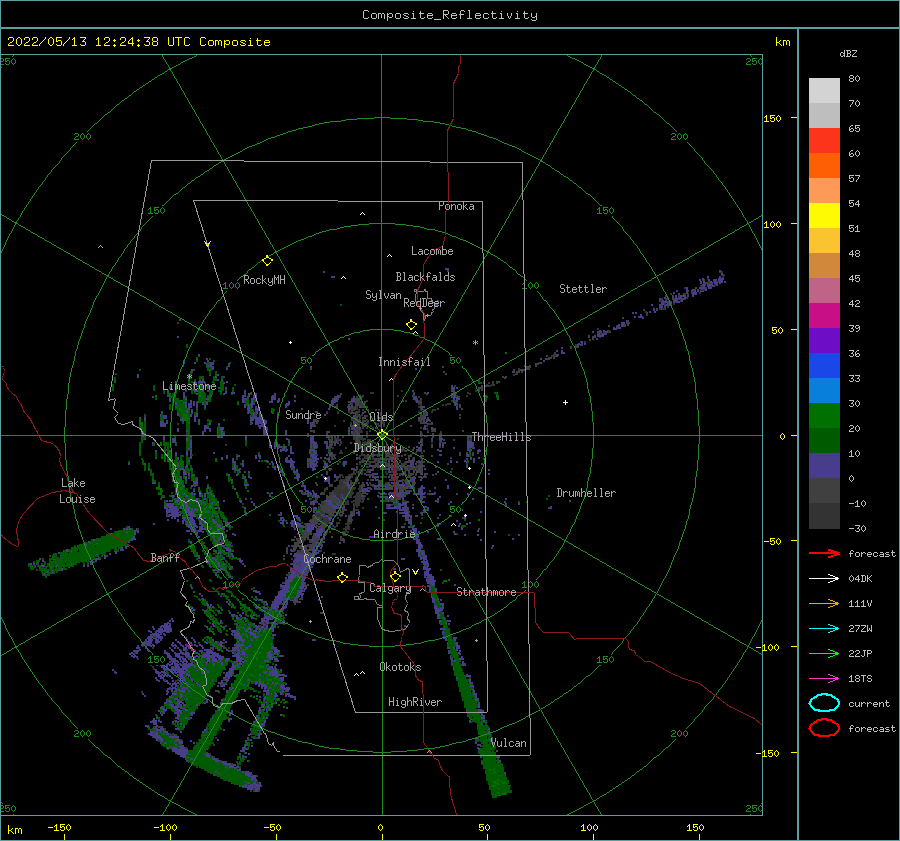Click the green 30 dBZ color swatch
Image resolution: width=900 pixels, height=841 pixels.
point(824,416)
